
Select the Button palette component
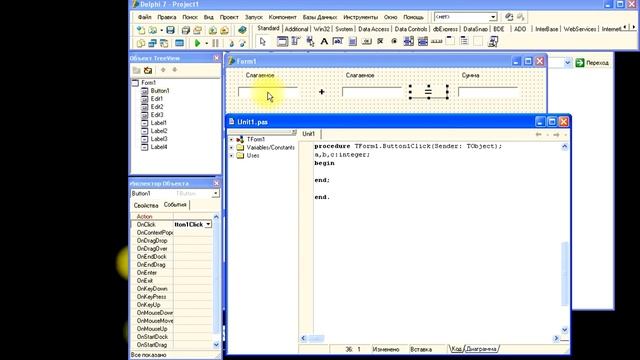tap(366, 41)
